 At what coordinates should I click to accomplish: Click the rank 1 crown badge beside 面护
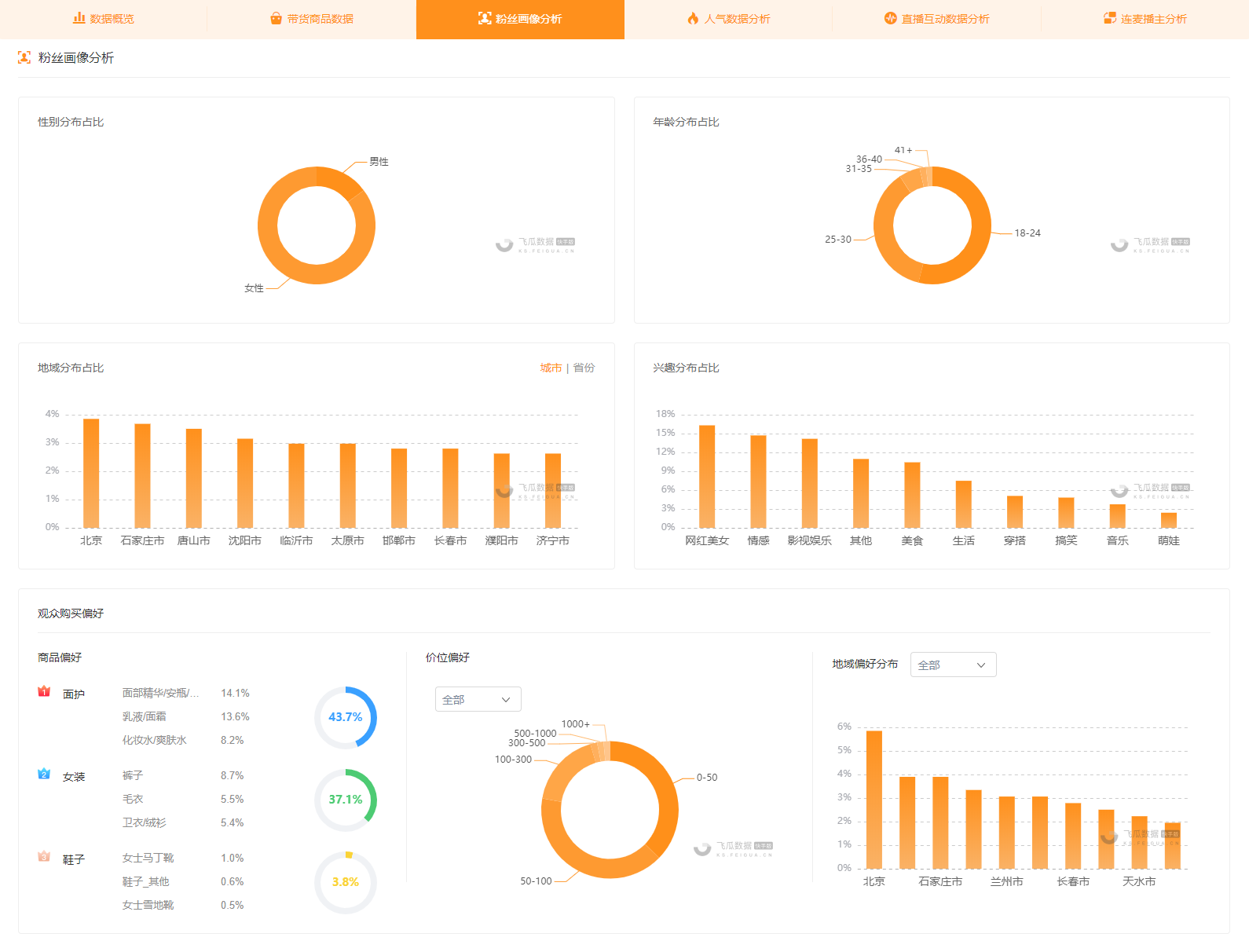[44, 691]
